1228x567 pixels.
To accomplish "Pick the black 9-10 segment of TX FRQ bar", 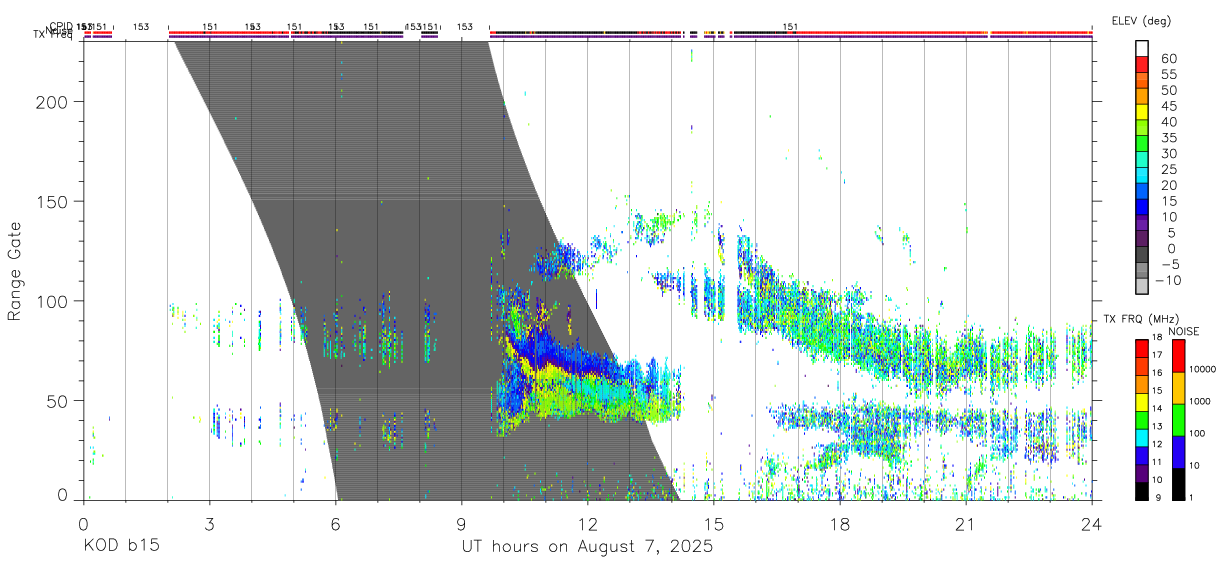I will coord(1142,491).
